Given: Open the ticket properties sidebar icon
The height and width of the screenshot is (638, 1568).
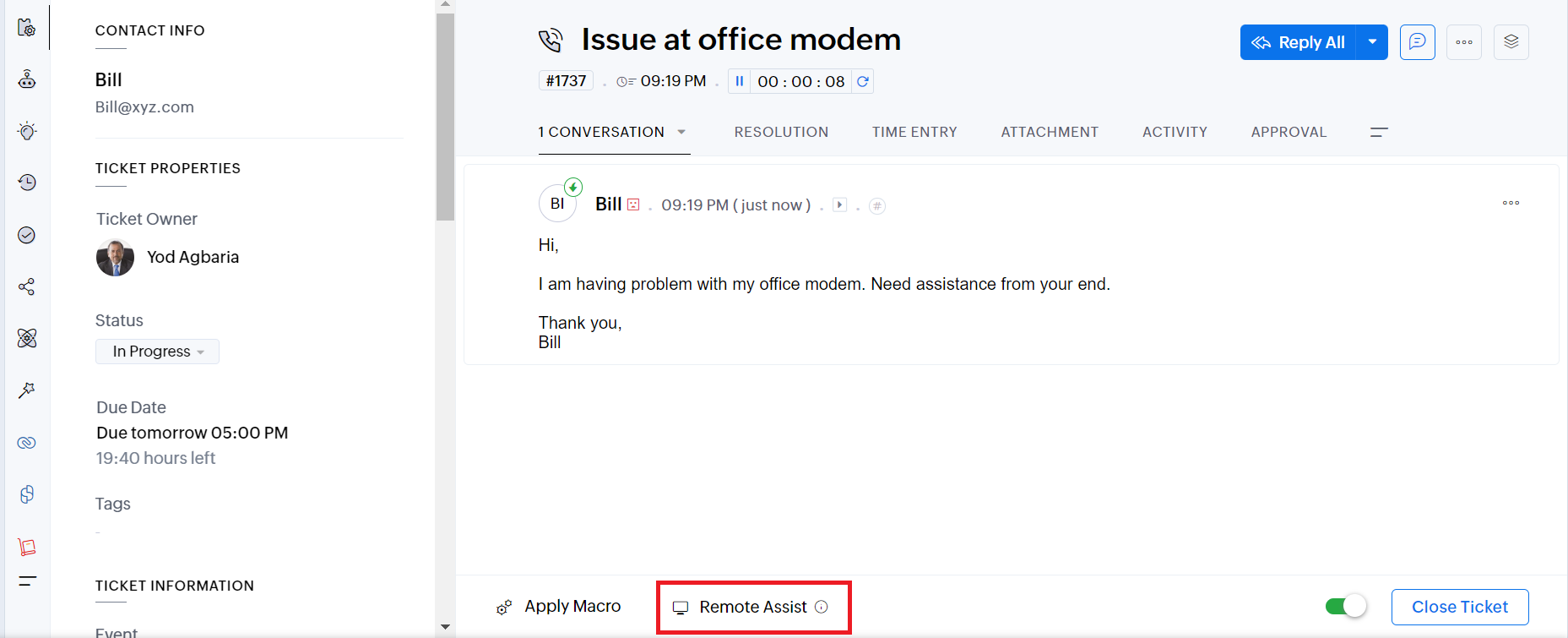Looking at the screenshot, I should click(27, 28).
